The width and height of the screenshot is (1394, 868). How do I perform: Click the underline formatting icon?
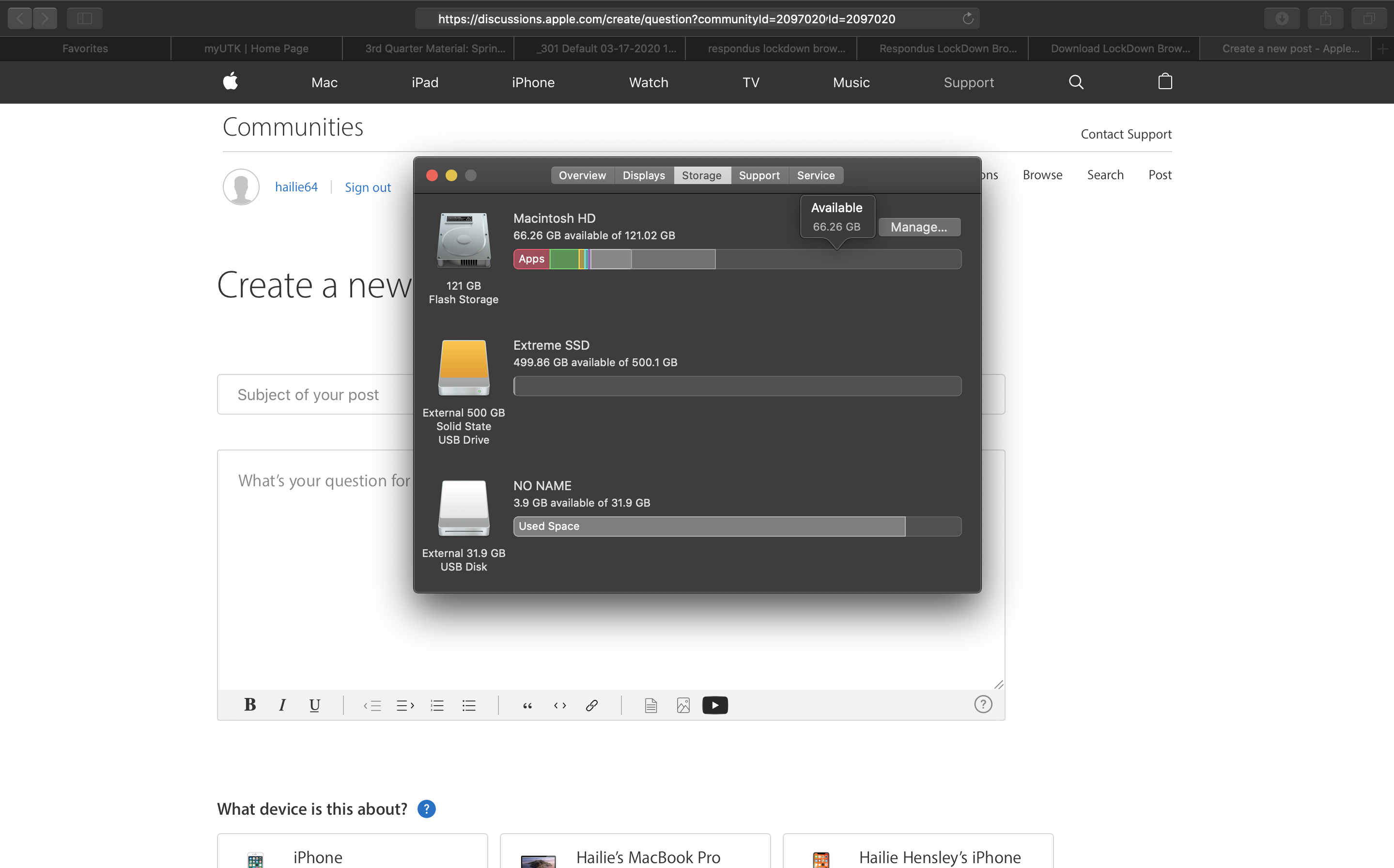(314, 705)
